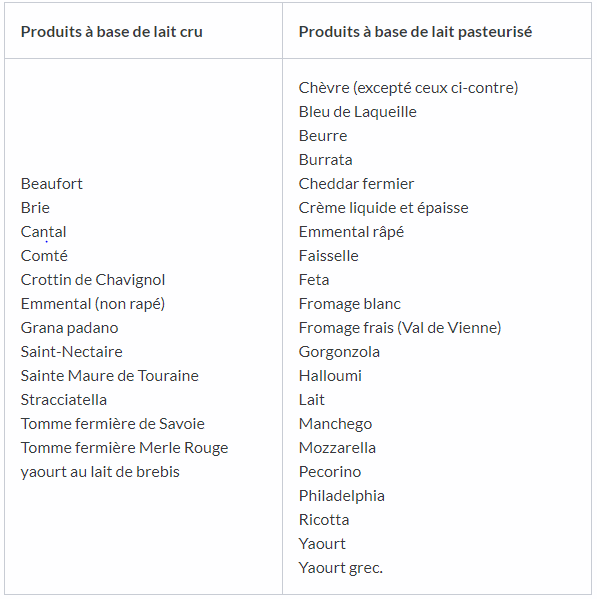Select Tomme fermière Merle Rouge

[x=124, y=448]
